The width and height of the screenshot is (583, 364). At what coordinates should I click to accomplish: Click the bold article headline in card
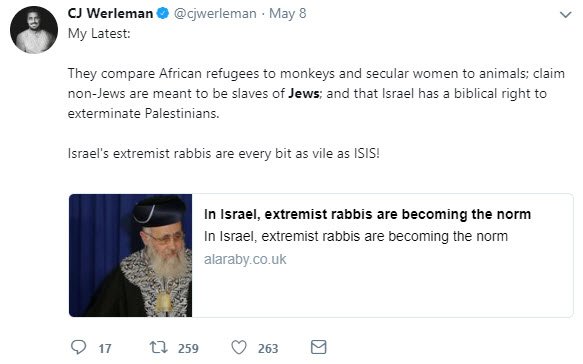pyautogui.click(x=367, y=214)
